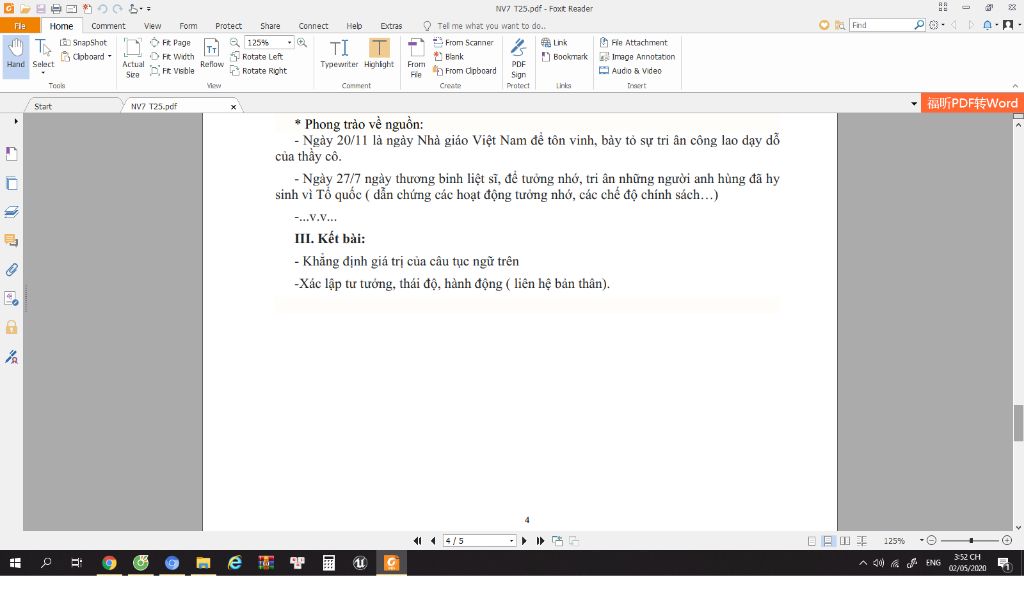Viewport: 1024px width, 591px height.
Task: Open the Attachments paperclip panel
Action: pyautogui.click(x=11, y=269)
